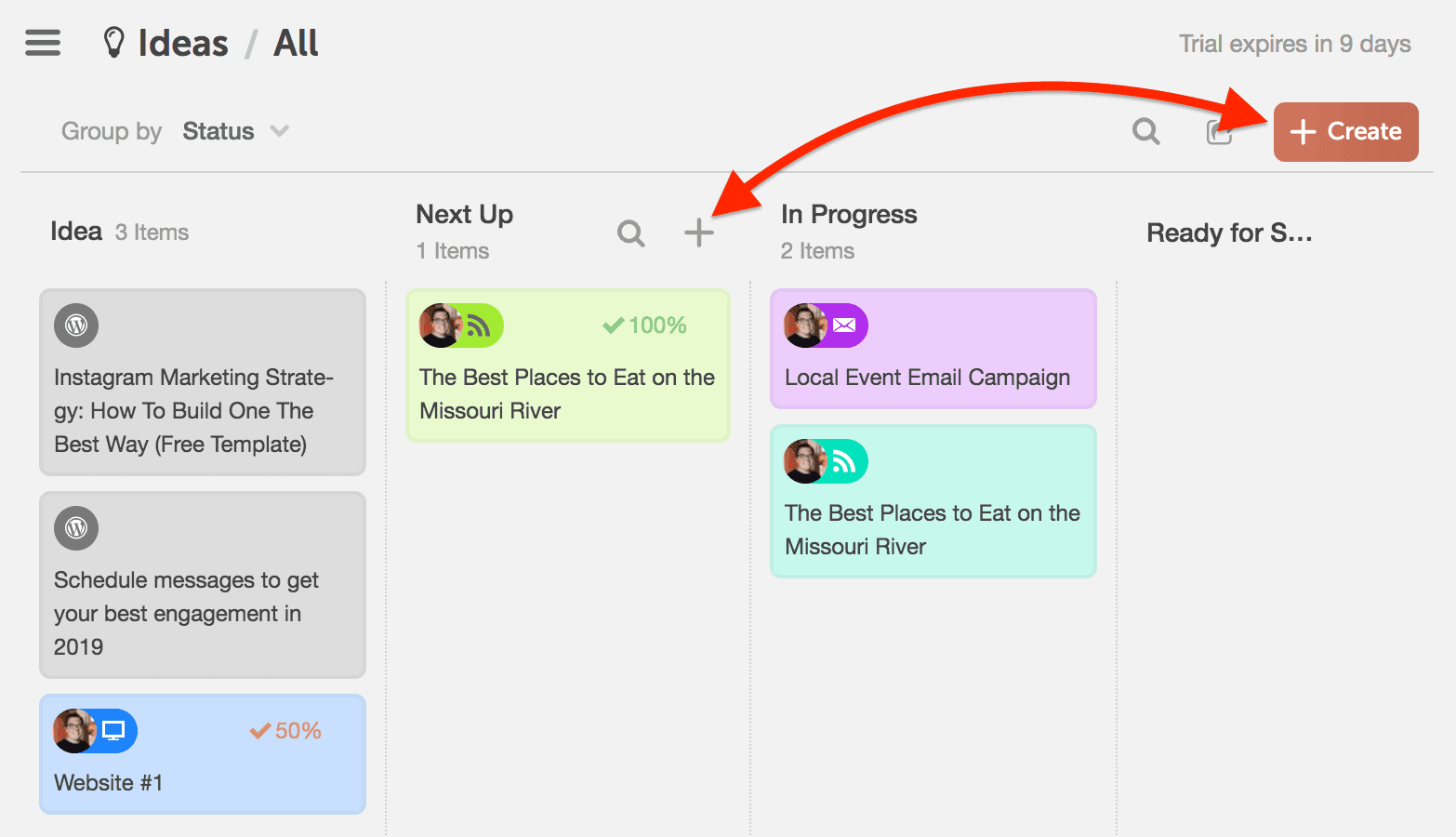1456x837 pixels.
Task: Click the chevron next to Status
Action: [279, 131]
